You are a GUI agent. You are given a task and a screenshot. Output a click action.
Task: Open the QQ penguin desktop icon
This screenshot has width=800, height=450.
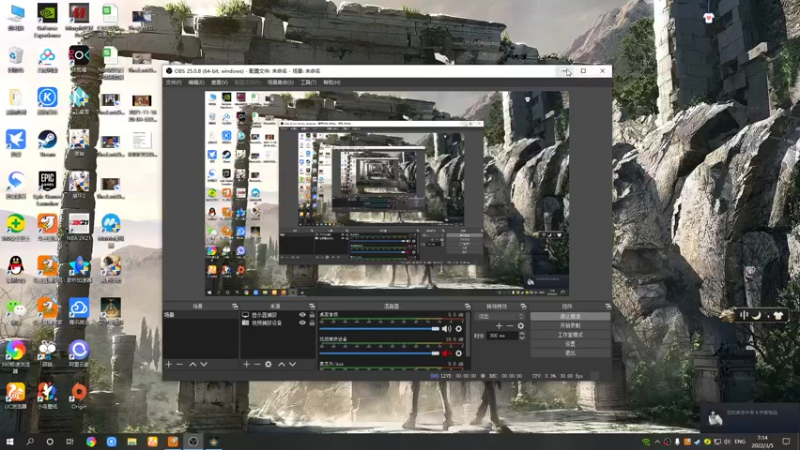coord(16,269)
